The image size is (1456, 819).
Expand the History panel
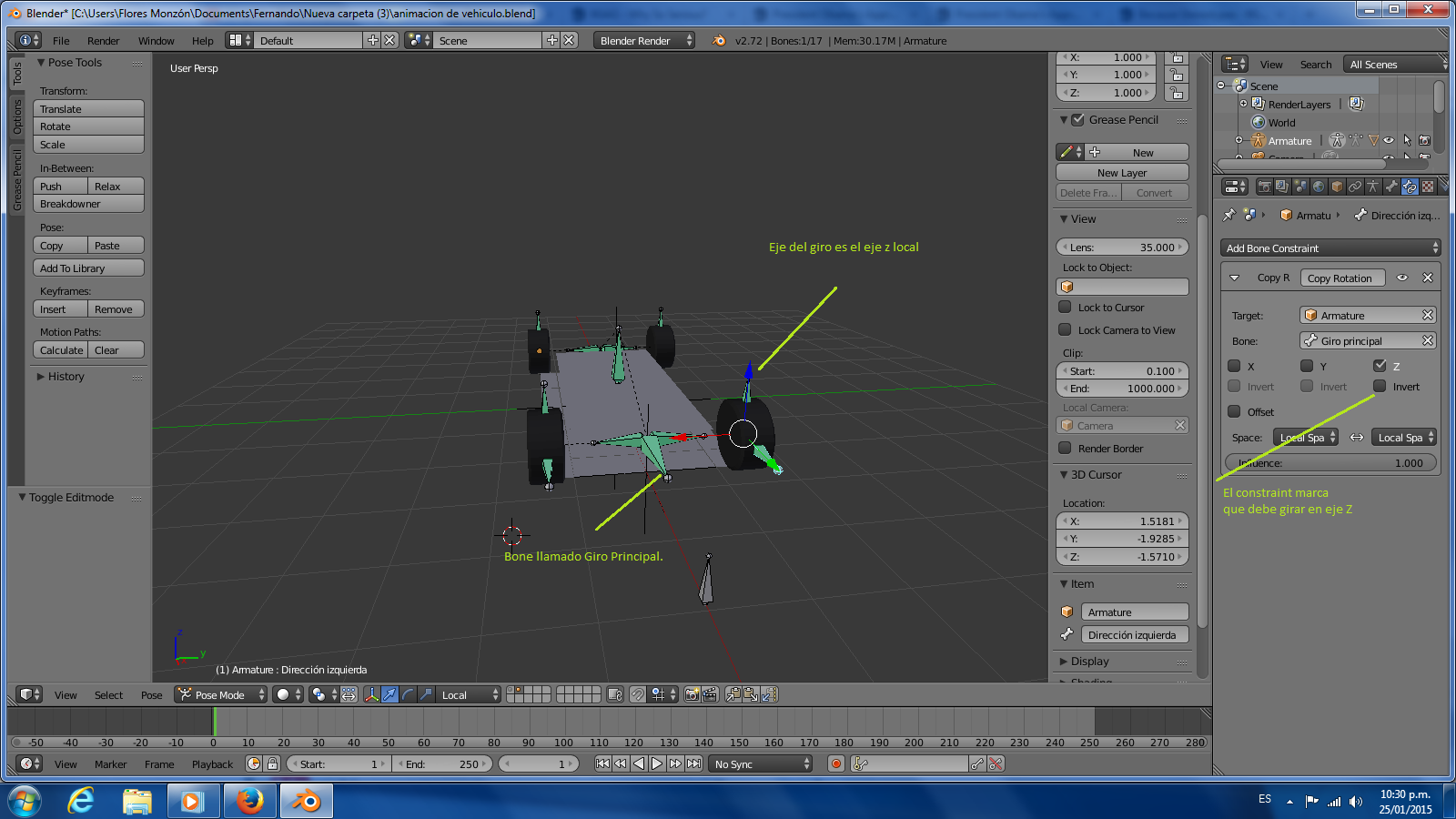pyautogui.click(x=66, y=377)
